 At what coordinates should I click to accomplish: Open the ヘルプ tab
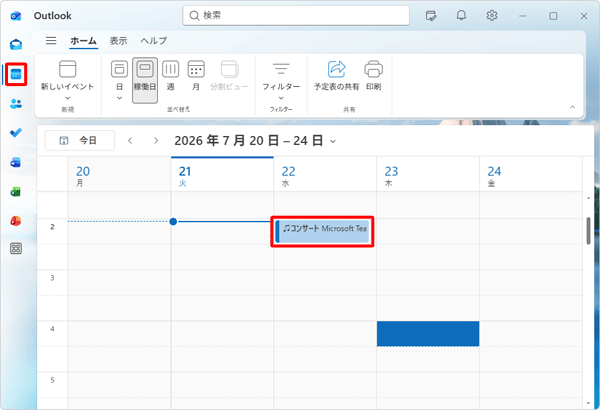coord(154,41)
